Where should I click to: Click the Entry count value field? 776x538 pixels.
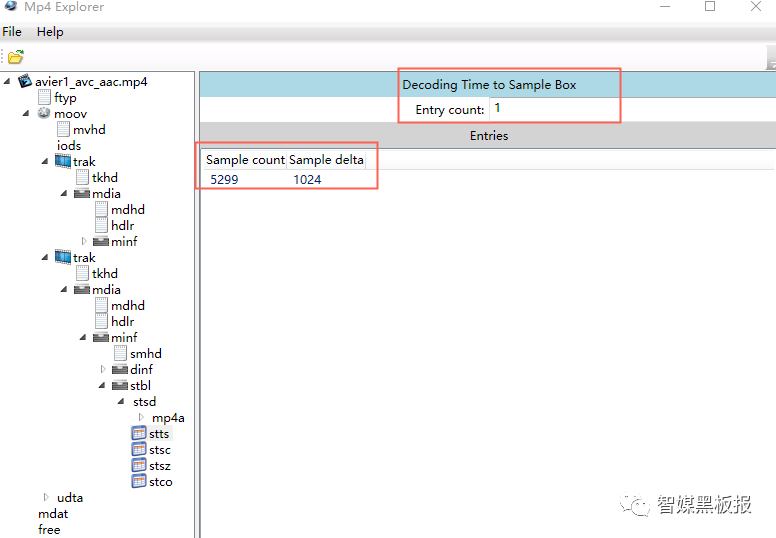pyautogui.click(x=554, y=109)
